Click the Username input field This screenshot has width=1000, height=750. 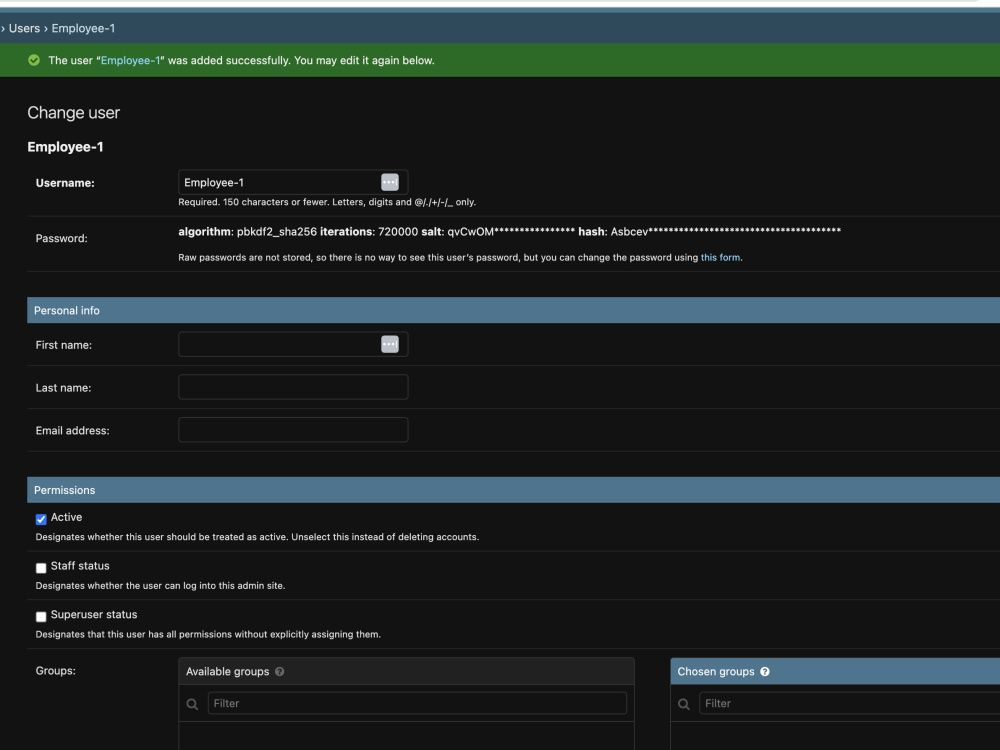[x=293, y=182]
